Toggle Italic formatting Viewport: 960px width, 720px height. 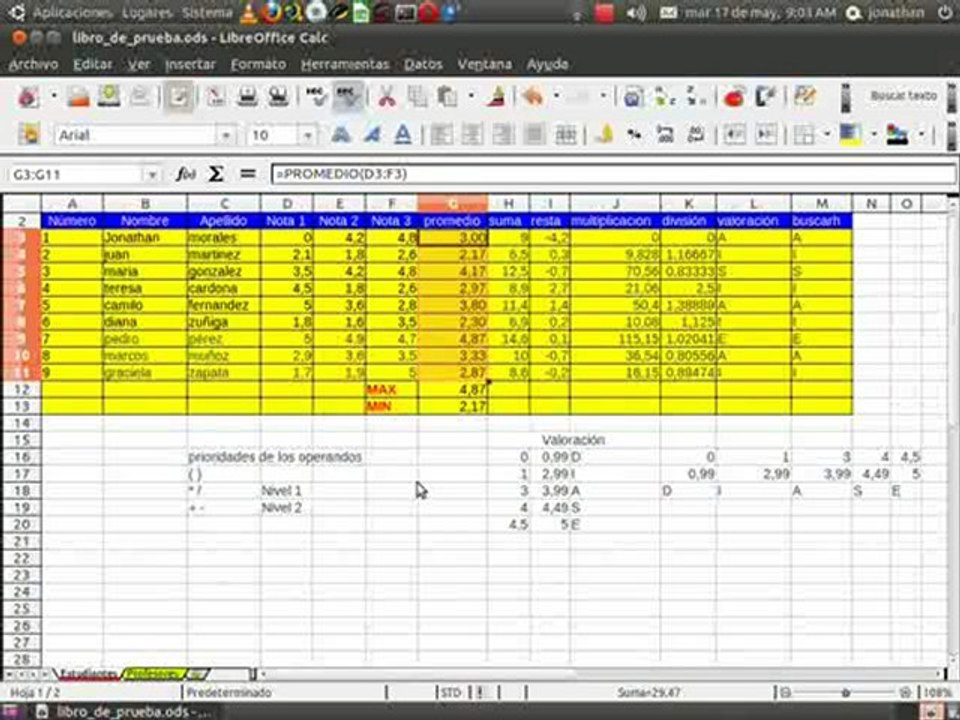click(372, 134)
